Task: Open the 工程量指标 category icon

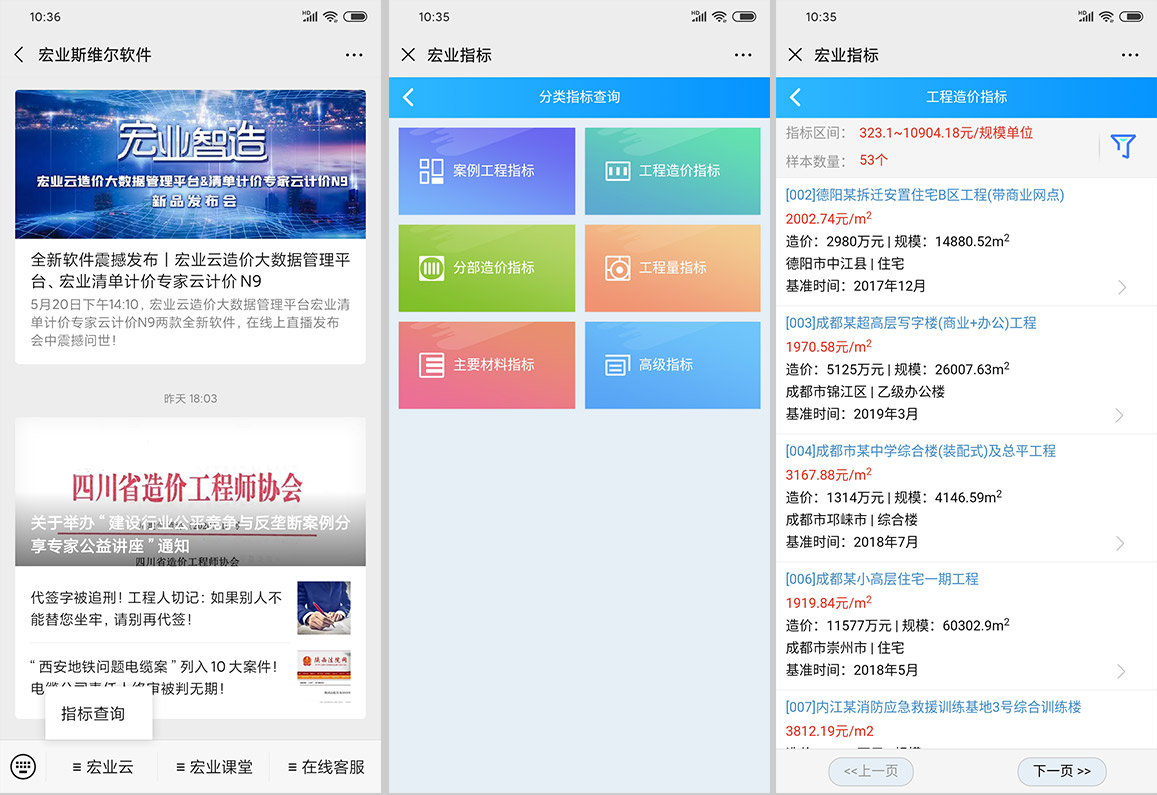Action: (x=672, y=267)
